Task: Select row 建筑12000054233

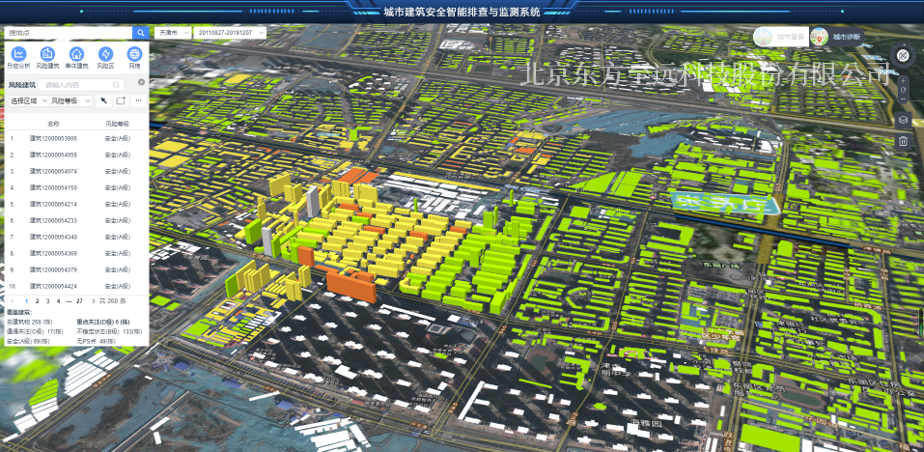Action: [x=77, y=220]
